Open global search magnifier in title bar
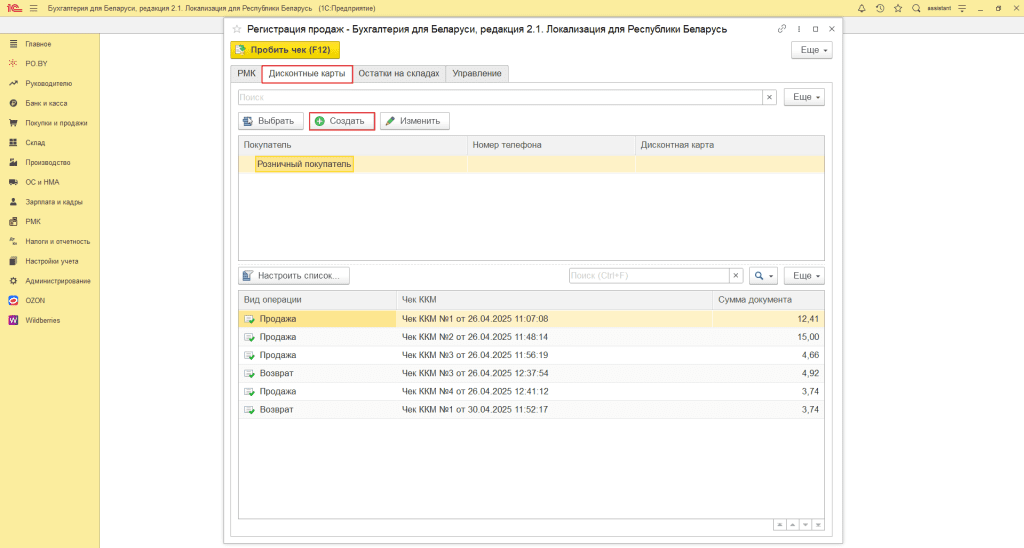1024x548 pixels. click(916, 8)
